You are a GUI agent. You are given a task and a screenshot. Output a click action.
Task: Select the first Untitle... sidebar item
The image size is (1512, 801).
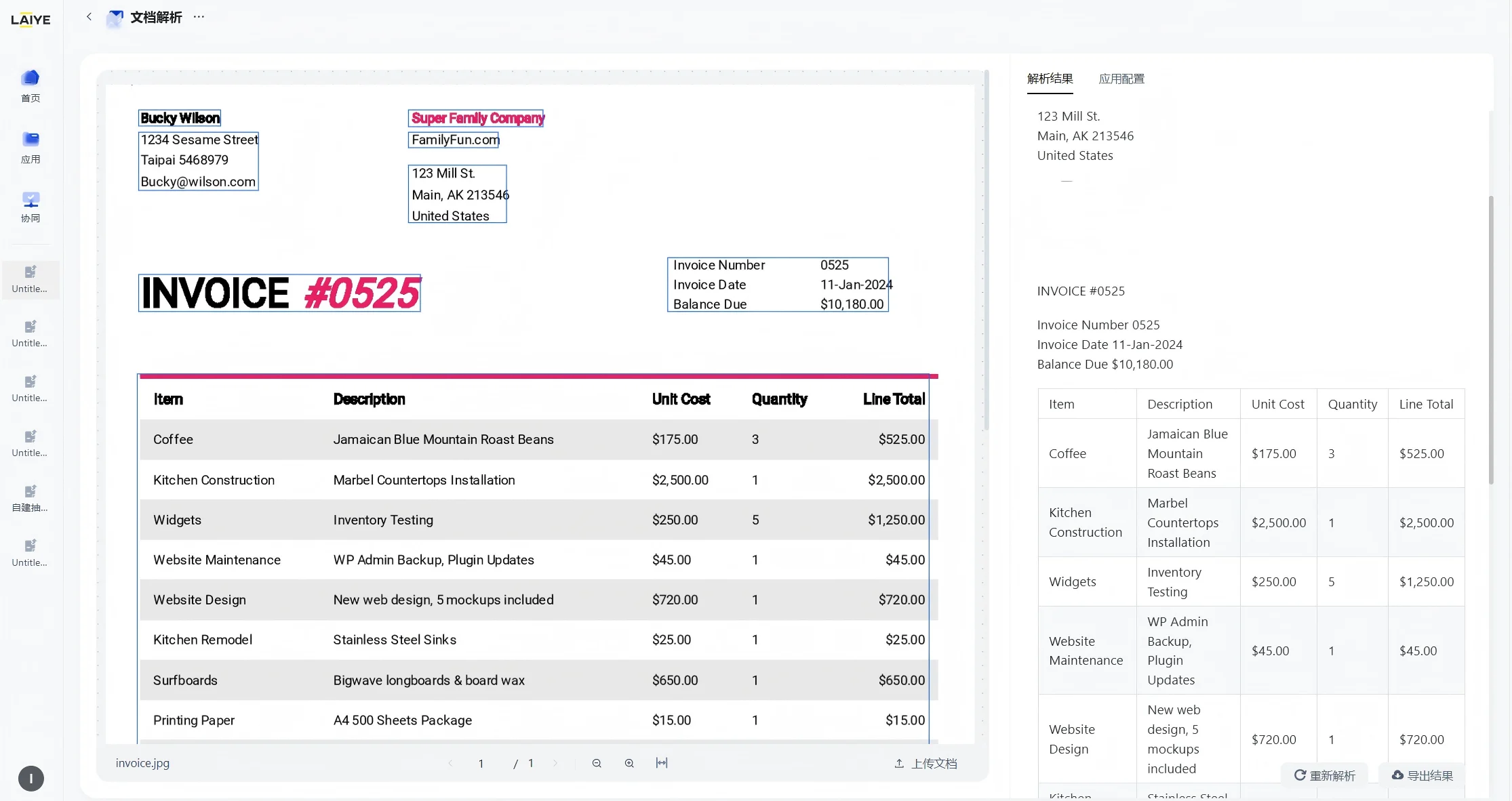coord(31,279)
